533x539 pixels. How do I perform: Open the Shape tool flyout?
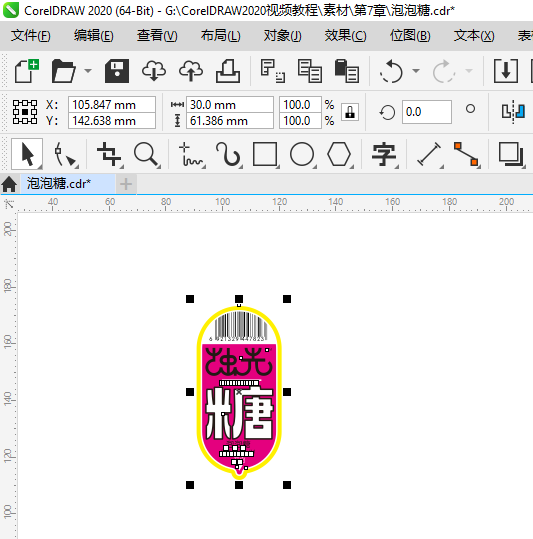point(65,154)
